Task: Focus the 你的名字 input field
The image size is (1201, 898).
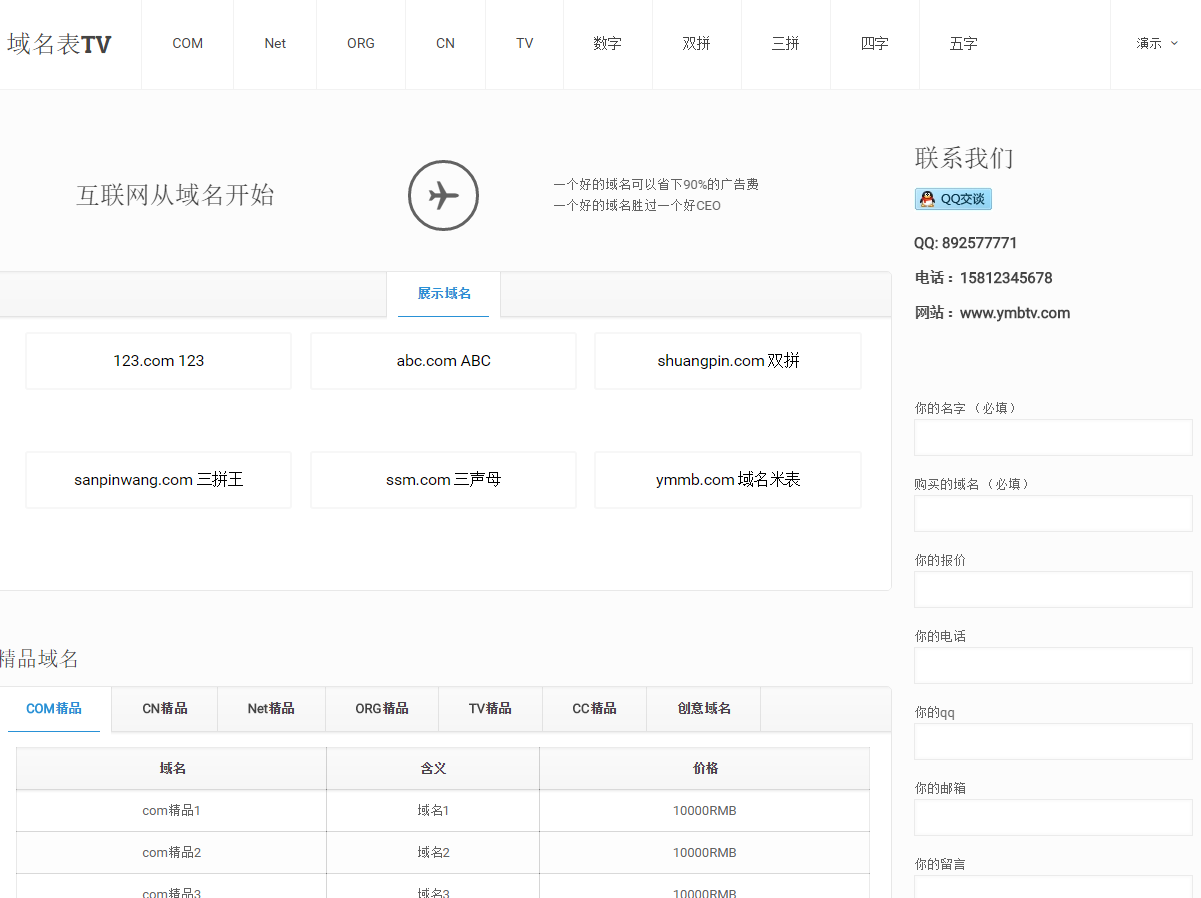Action: 1053,438
